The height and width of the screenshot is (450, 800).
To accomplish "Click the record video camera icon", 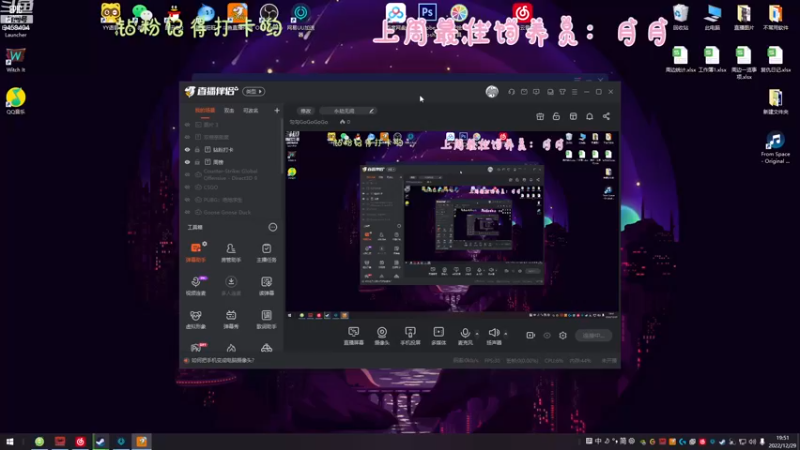I will click(x=531, y=335).
